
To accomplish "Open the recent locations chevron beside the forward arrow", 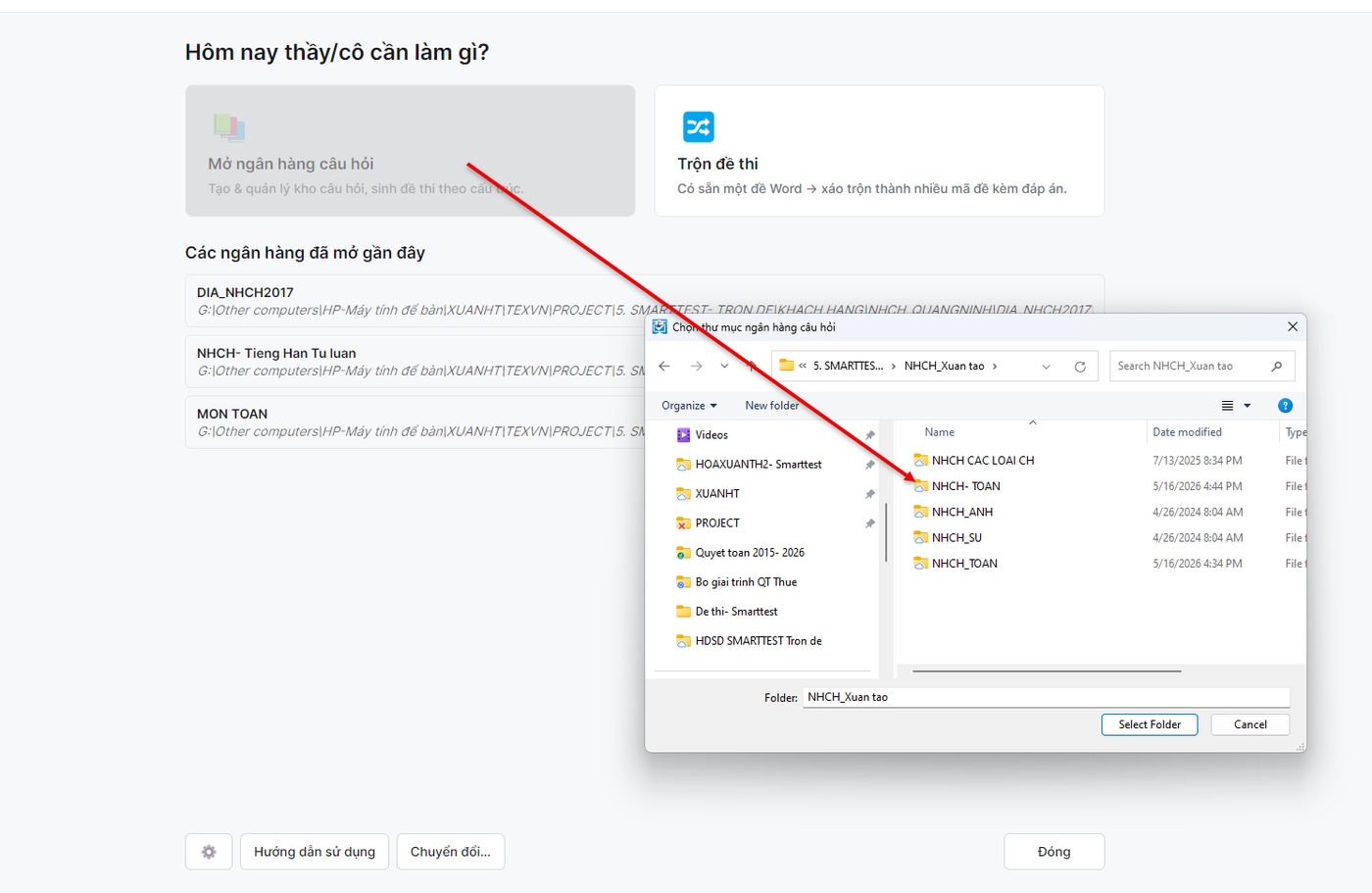I will coord(724,366).
